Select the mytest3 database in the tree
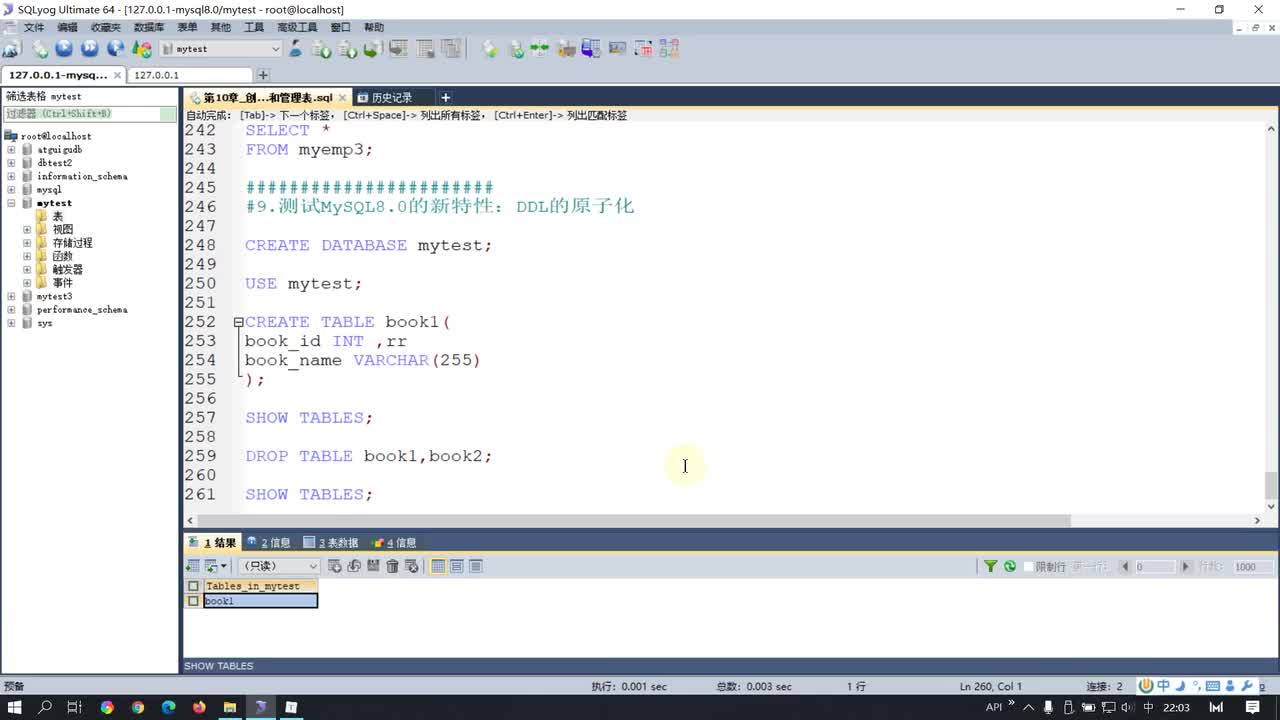 pos(54,297)
